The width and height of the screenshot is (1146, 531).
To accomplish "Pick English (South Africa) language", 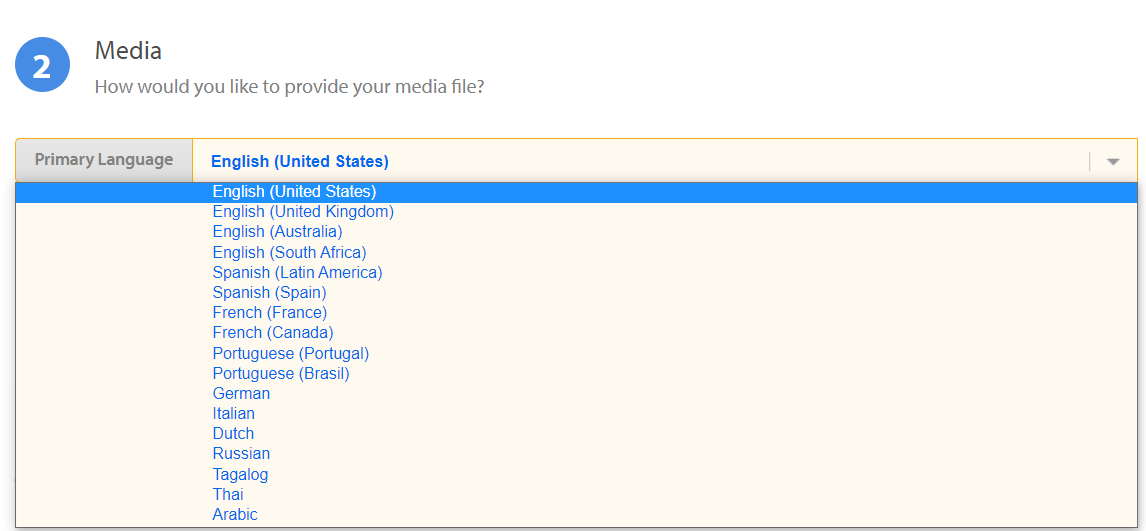I will click(577, 252).
